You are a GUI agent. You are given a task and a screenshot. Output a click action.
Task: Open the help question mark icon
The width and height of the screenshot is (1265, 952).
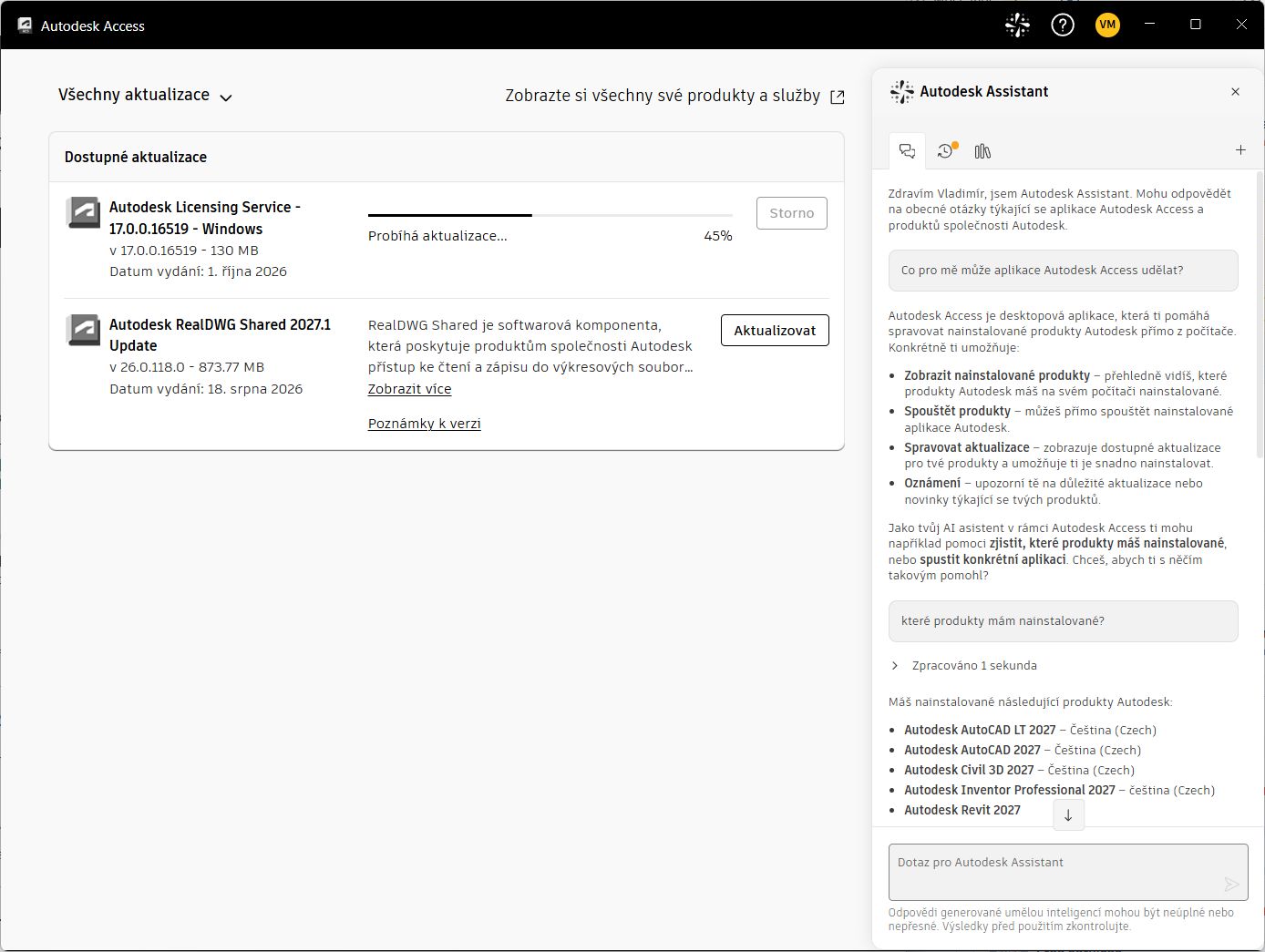(x=1063, y=26)
